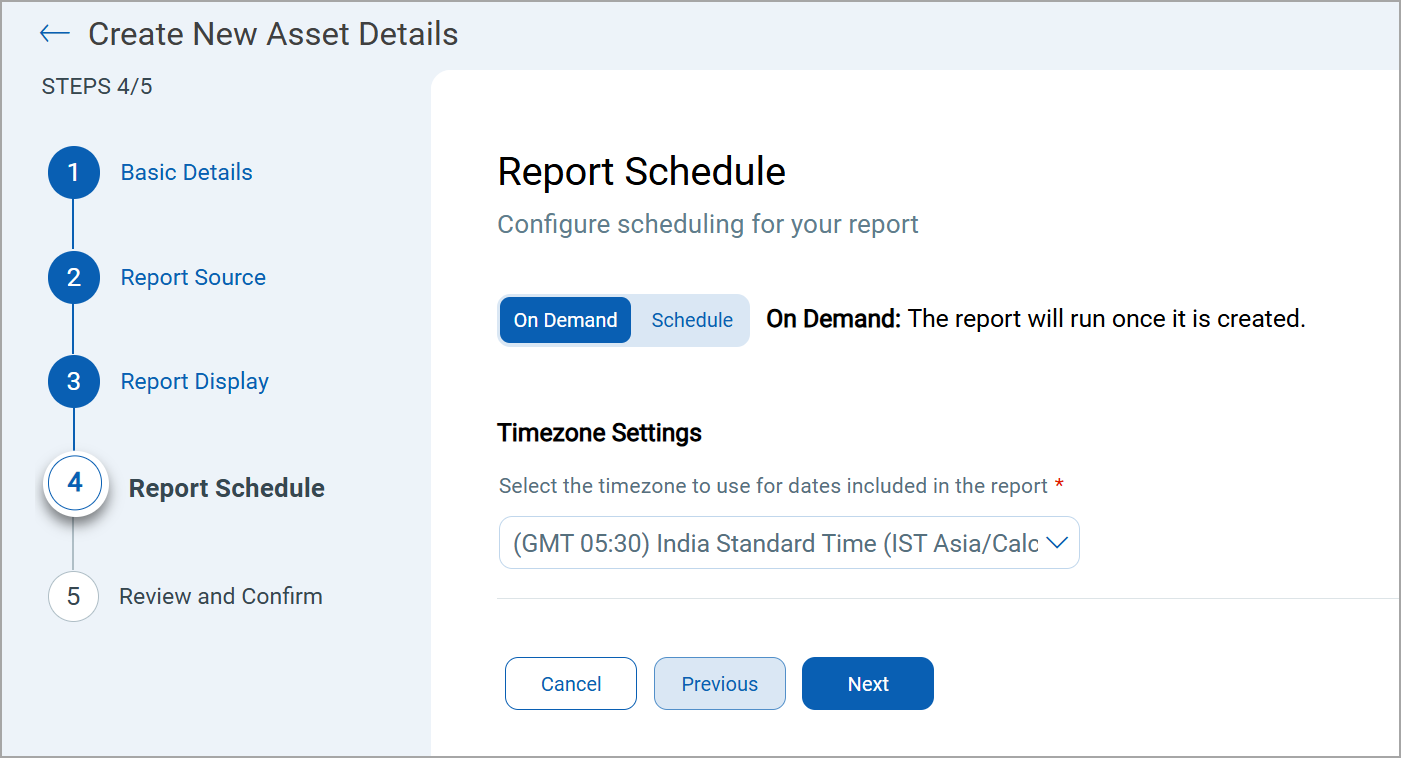Open the Report Display step
The image size is (1401, 758).
(195, 381)
